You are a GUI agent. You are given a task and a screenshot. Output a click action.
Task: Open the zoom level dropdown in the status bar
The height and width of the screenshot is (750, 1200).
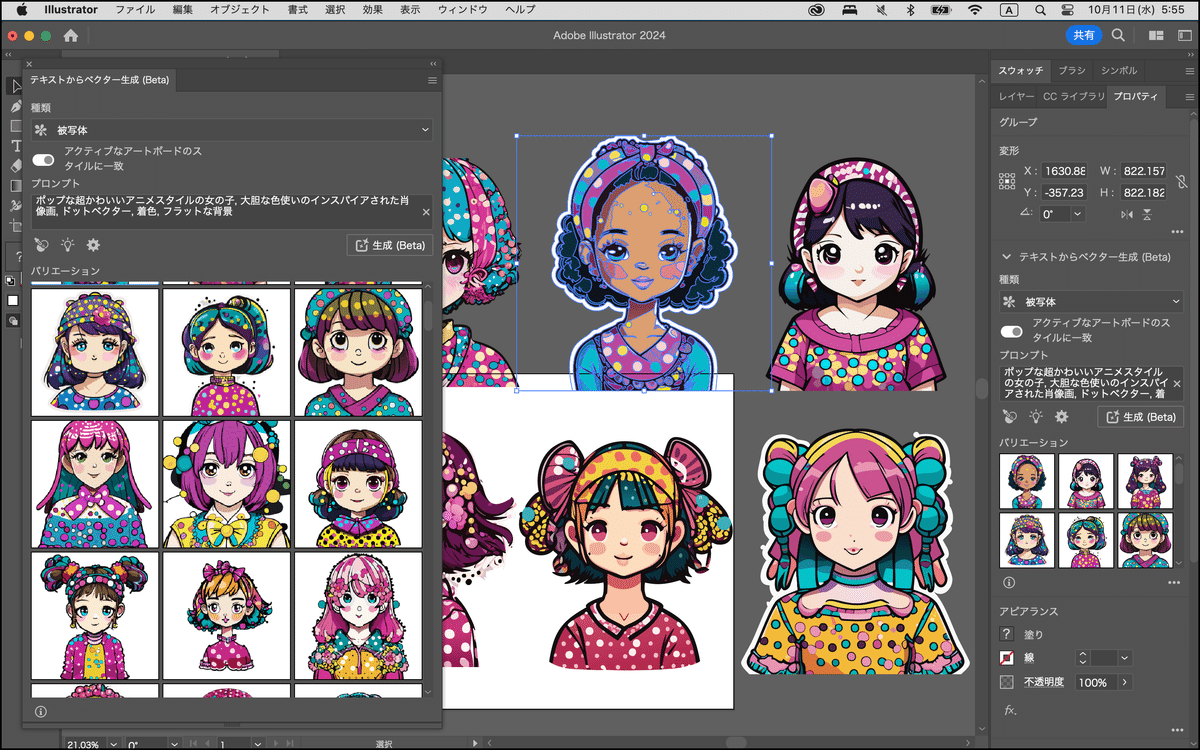[111, 744]
